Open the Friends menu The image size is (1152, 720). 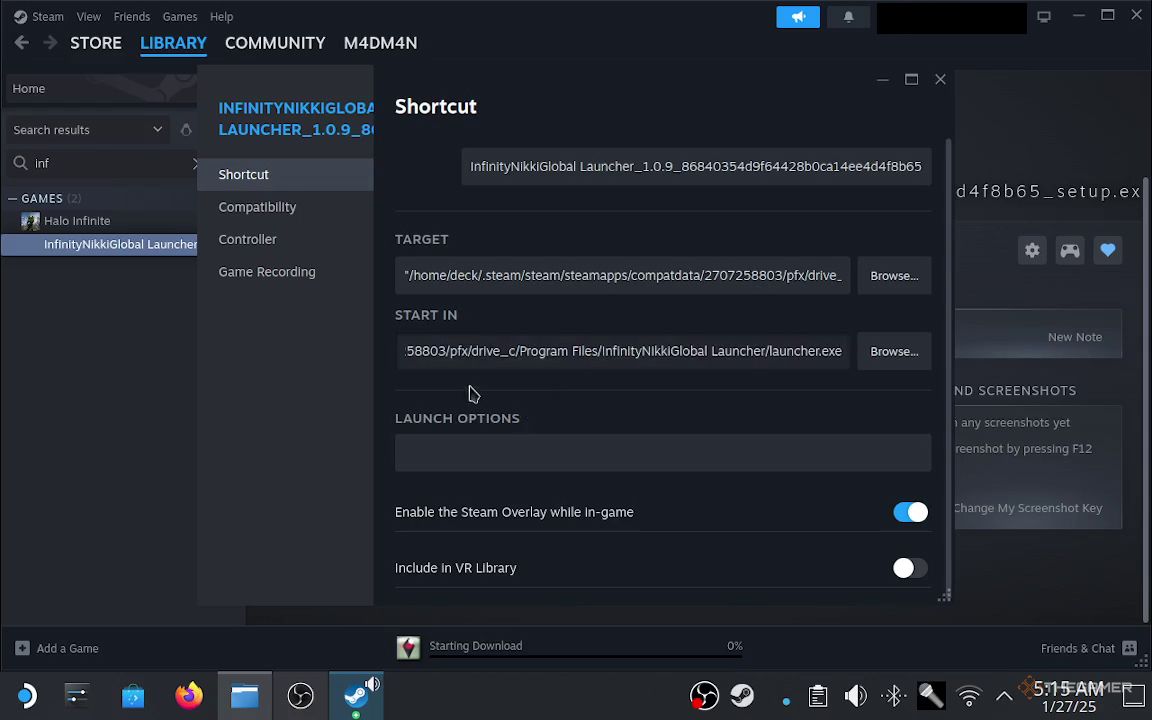point(132,16)
